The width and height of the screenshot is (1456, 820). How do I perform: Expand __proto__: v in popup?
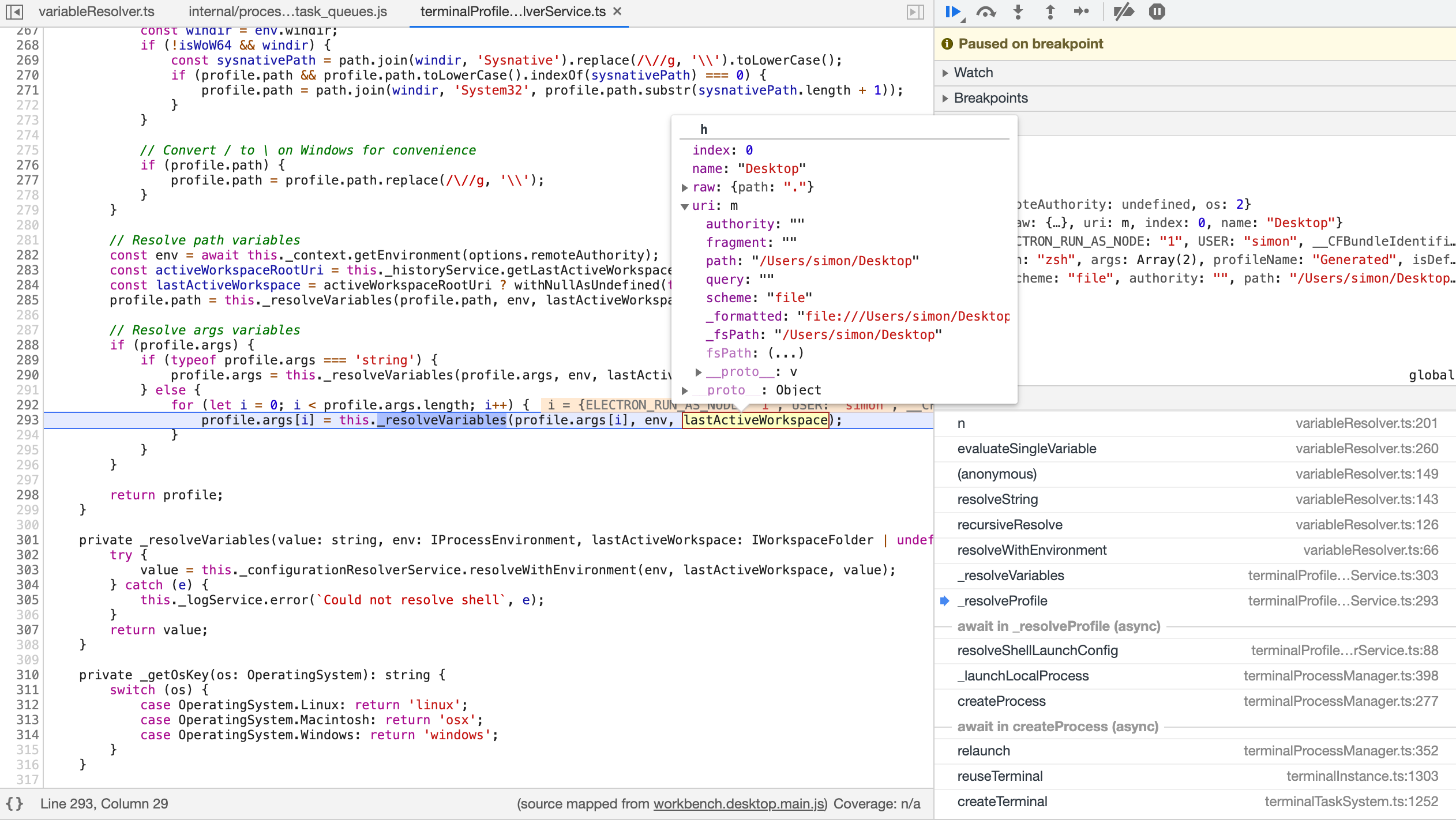(x=699, y=372)
